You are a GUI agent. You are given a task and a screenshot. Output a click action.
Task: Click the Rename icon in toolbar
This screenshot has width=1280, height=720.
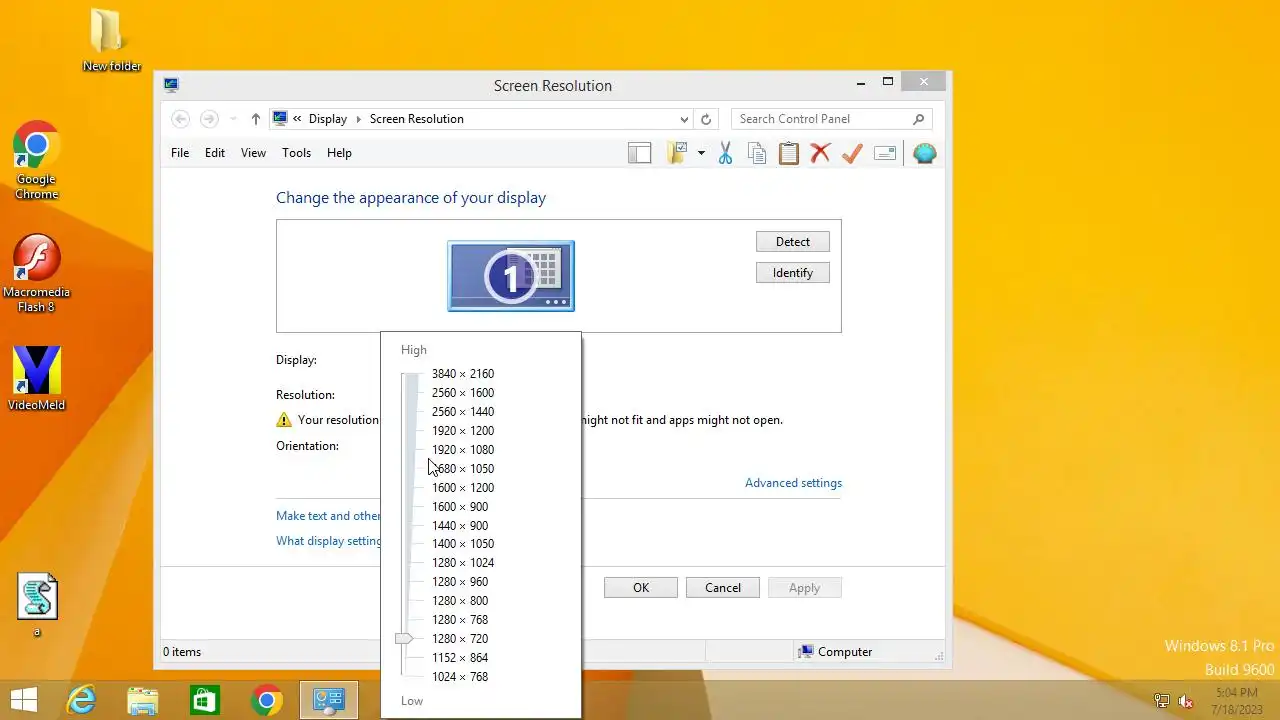884,153
